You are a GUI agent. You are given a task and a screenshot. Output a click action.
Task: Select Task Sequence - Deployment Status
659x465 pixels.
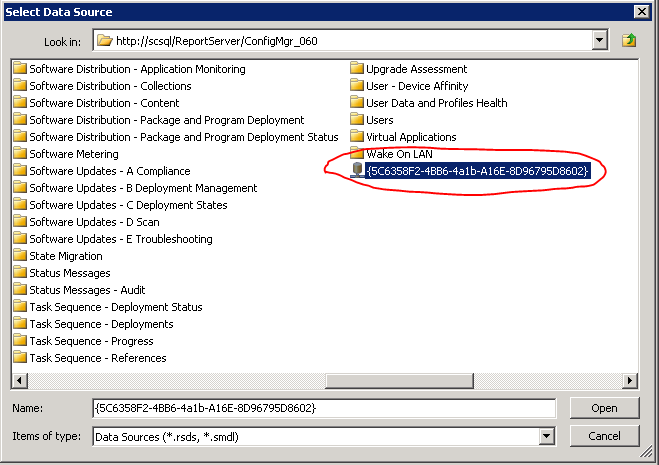tap(116, 307)
